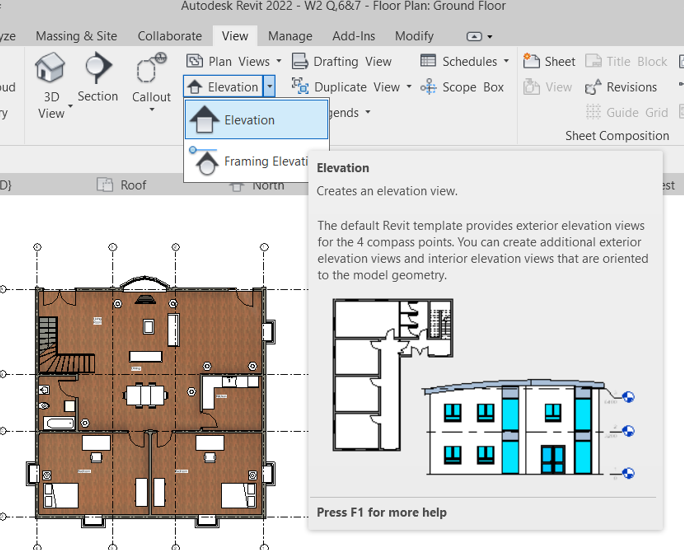Choose Framing Elevation from the dropdown
This screenshot has width=684, height=550.
point(246,161)
